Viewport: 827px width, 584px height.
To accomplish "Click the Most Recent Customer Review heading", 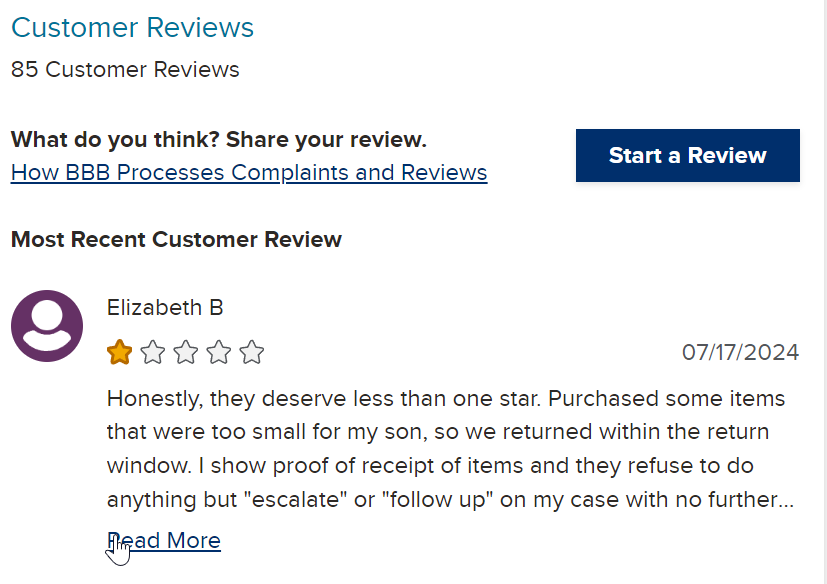I will click(176, 240).
